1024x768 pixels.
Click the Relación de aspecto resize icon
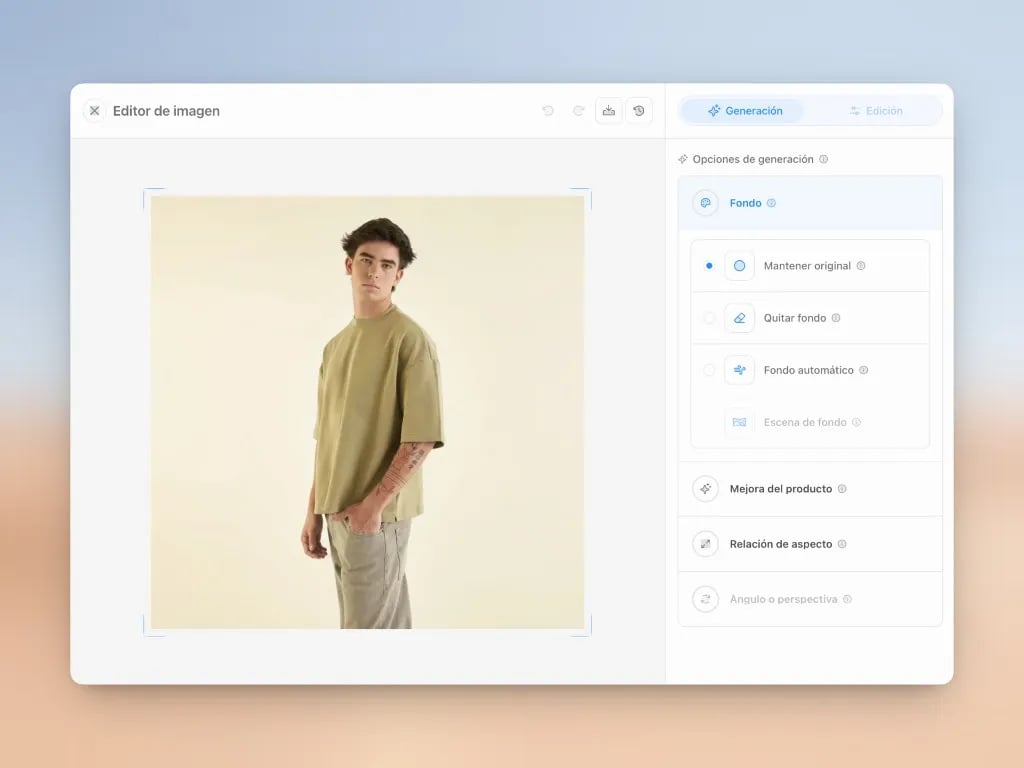705,544
